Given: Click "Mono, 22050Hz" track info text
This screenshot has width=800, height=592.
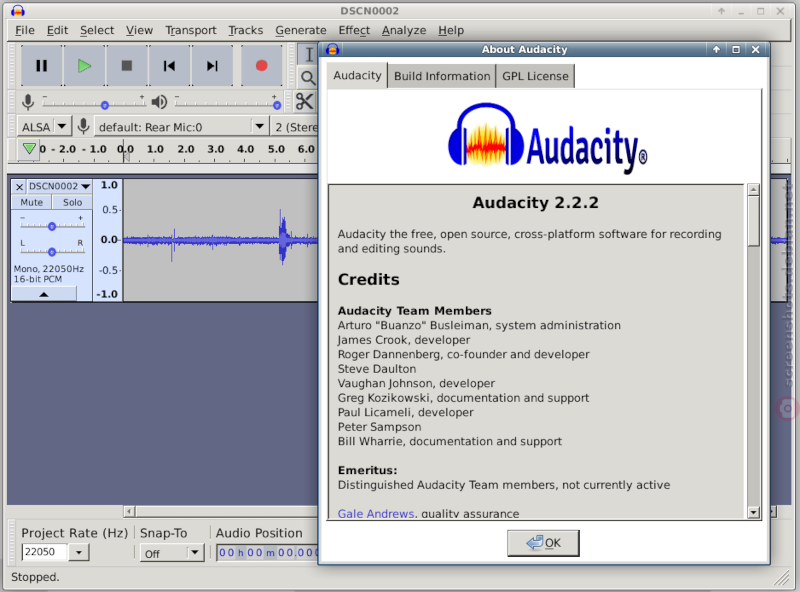Looking at the screenshot, I should point(48,269).
